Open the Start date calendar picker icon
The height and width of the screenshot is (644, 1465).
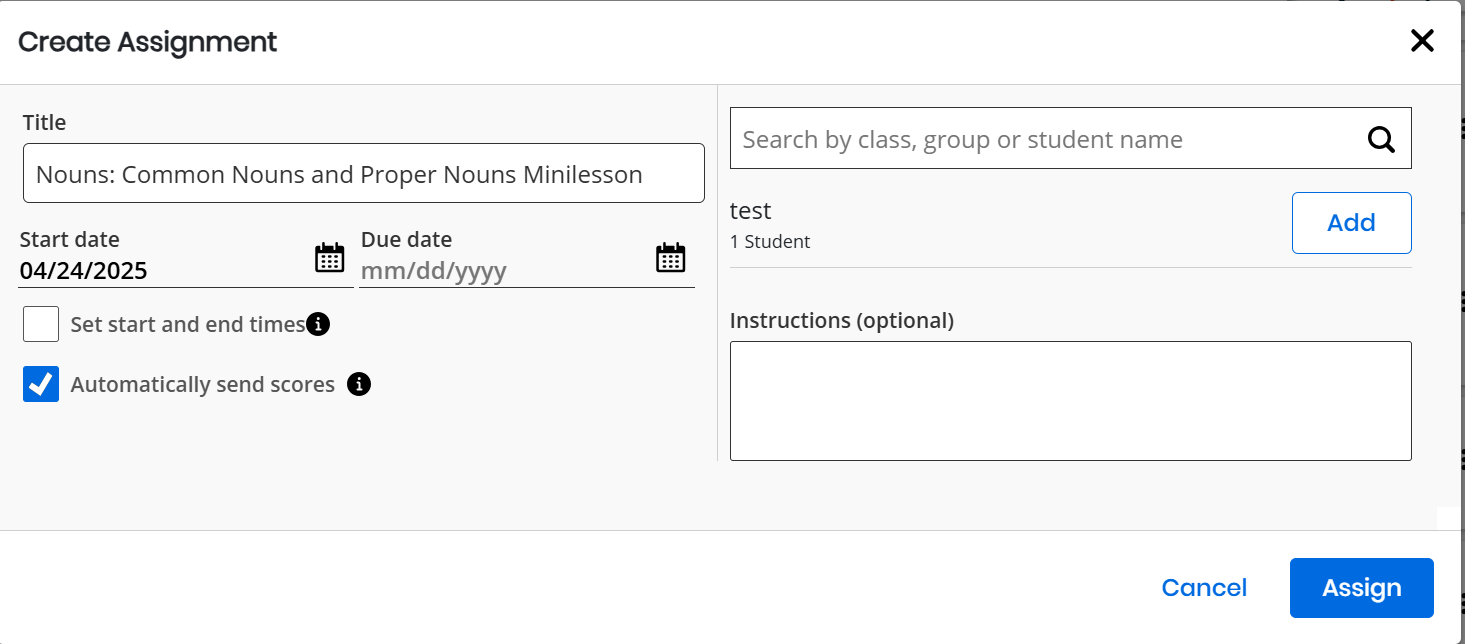pos(329,258)
